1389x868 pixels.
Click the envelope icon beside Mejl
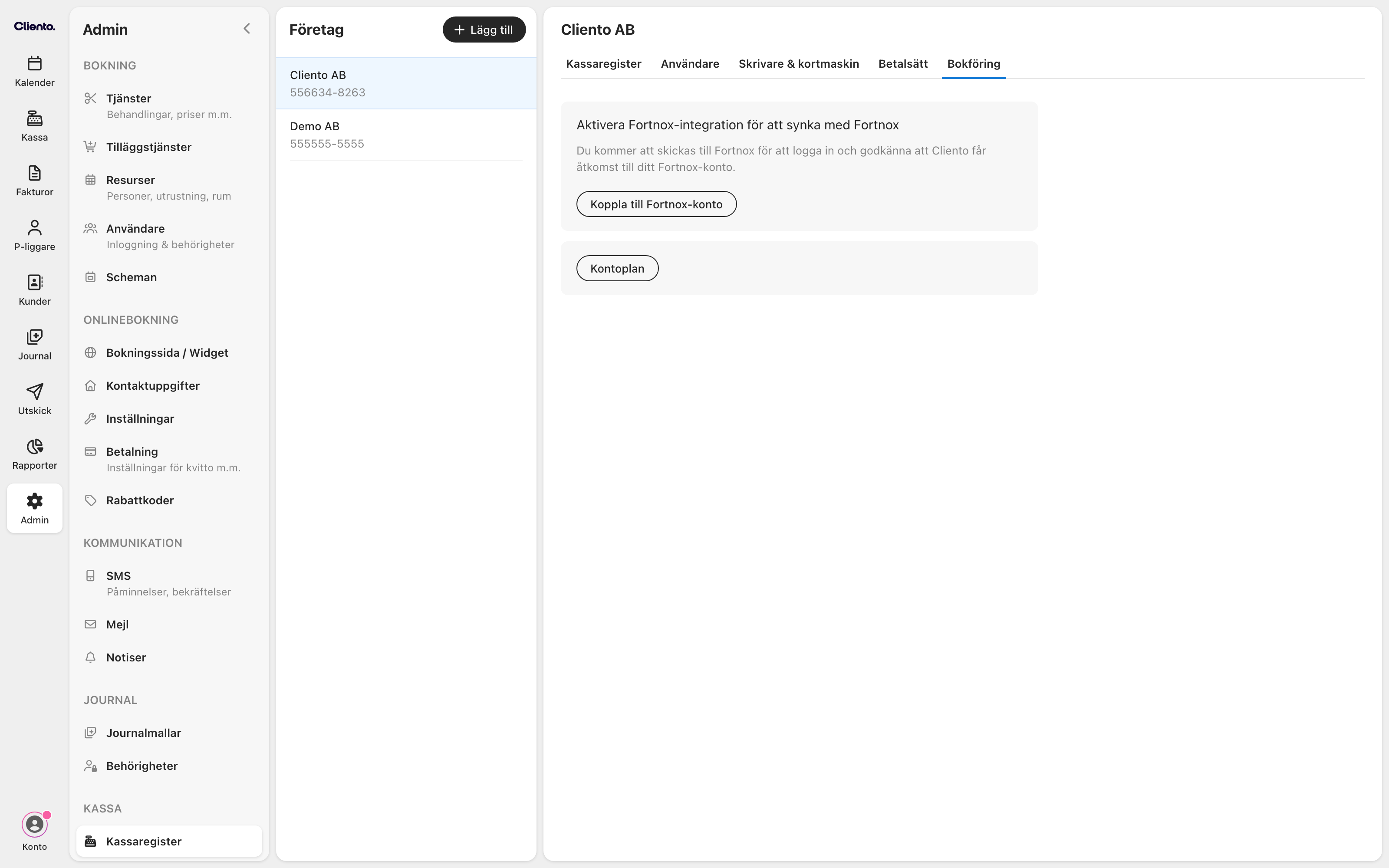point(90,625)
